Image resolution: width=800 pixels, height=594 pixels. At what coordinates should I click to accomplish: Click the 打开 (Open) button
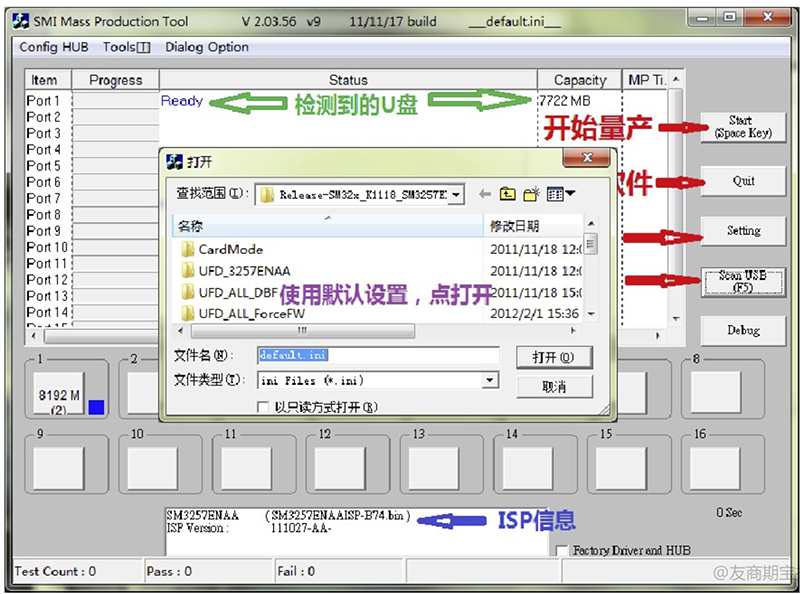pyautogui.click(x=554, y=357)
